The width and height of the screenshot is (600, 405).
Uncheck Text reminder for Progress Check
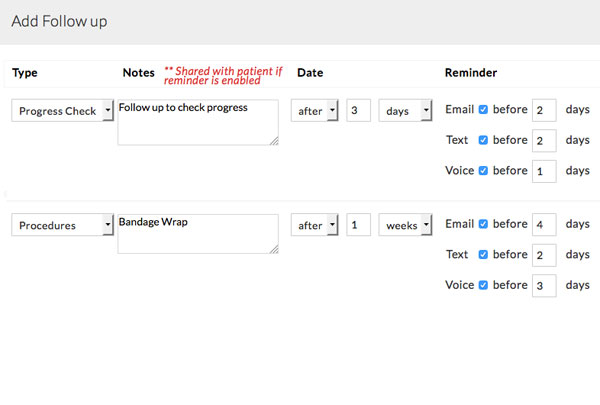pyautogui.click(x=484, y=140)
